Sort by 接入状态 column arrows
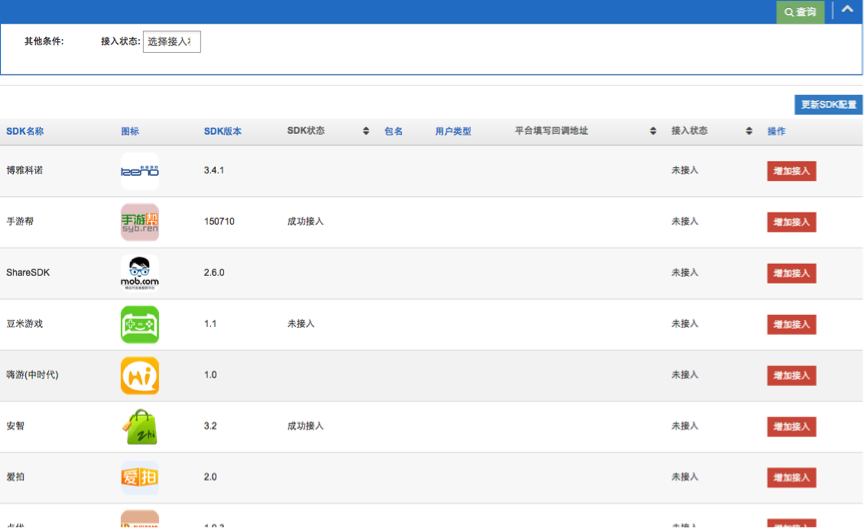 tap(749, 131)
